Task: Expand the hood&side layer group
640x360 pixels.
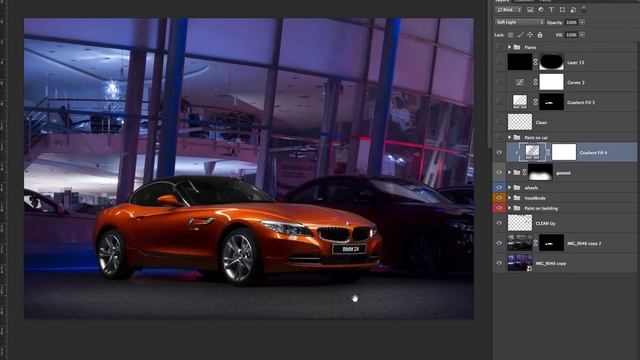Action: pyautogui.click(x=509, y=198)
